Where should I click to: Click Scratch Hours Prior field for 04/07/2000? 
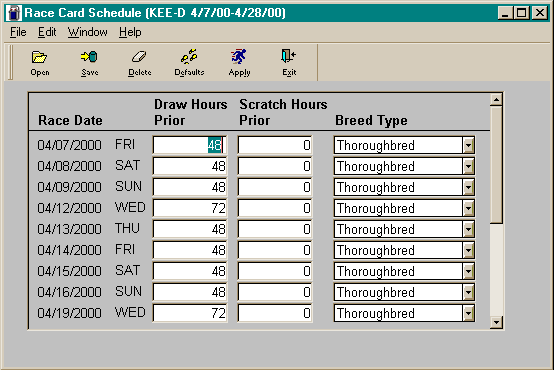(x=275, y=145)
